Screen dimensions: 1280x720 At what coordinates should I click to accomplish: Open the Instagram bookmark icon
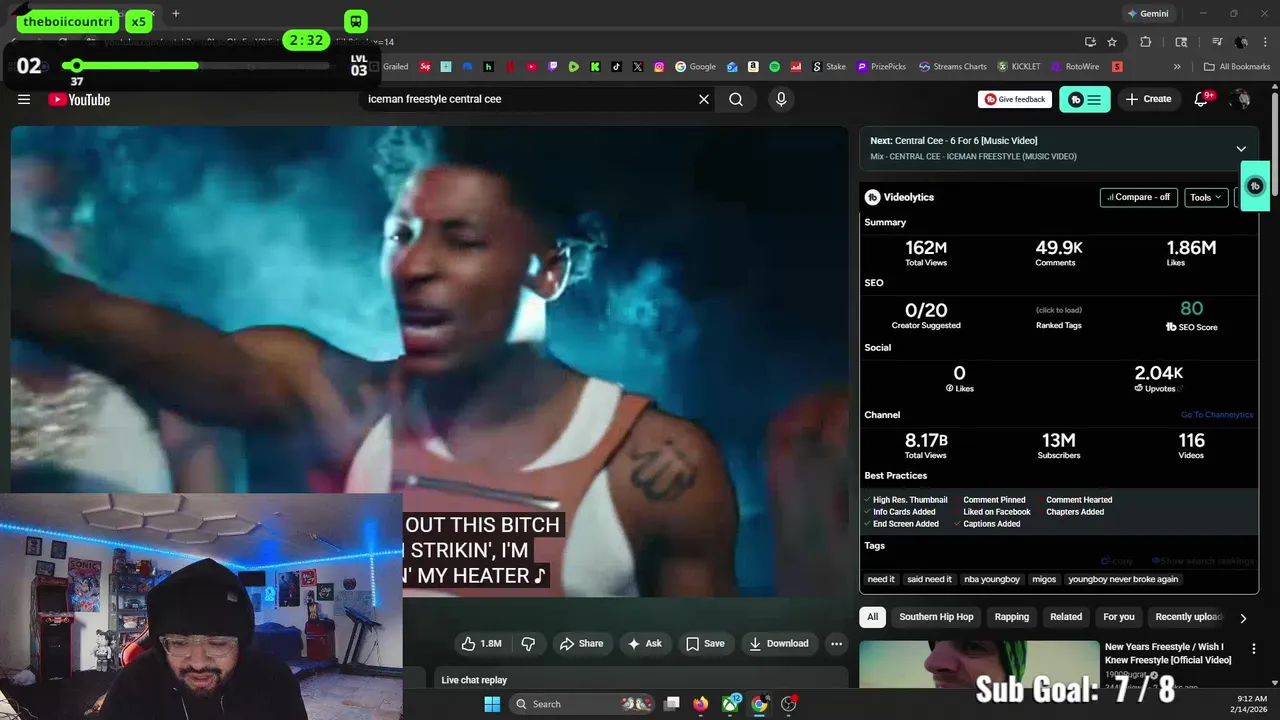[x=659, y=67]
